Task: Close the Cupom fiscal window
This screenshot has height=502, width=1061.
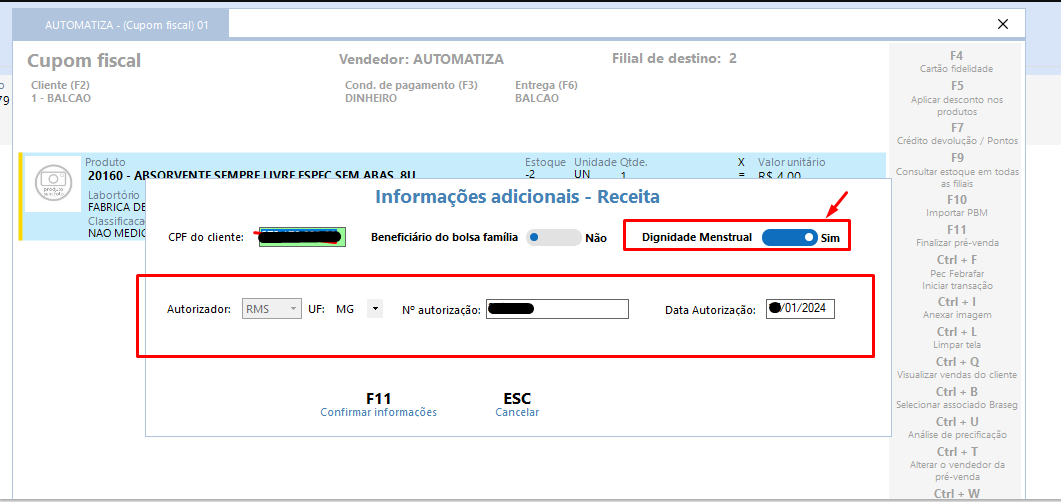Action: tap(1003, 24)
